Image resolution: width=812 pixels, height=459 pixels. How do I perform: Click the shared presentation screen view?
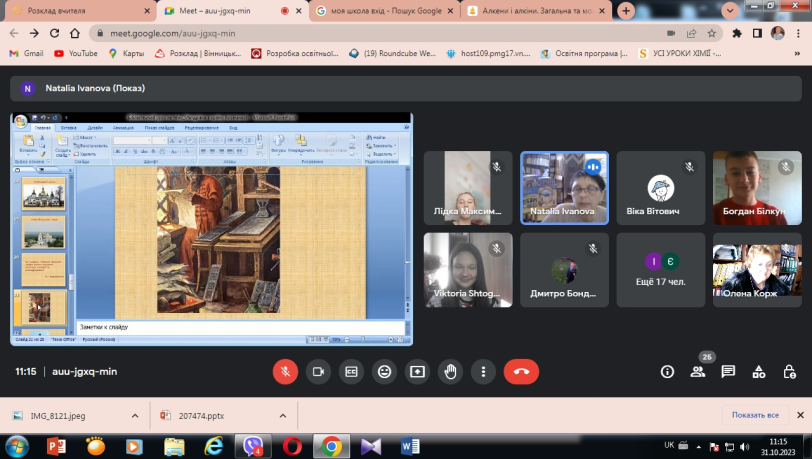coord(211,229)
